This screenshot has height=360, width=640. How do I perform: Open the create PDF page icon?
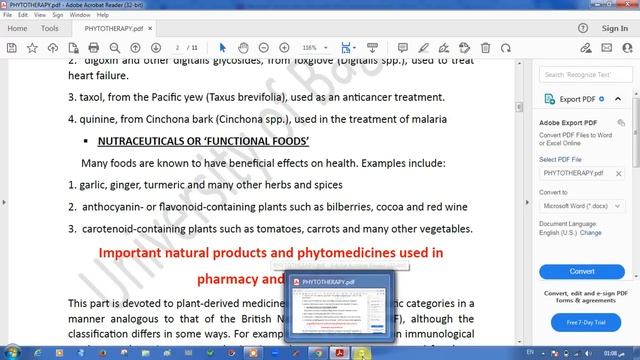(73, 48)
